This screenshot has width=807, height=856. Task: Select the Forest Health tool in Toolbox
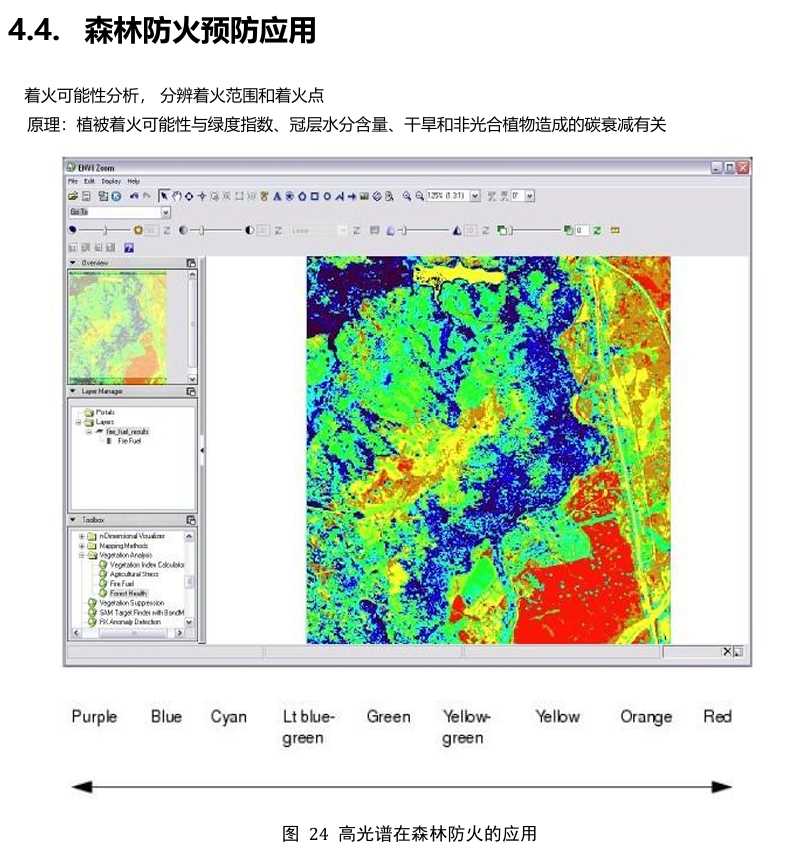[x=127, y=593]
